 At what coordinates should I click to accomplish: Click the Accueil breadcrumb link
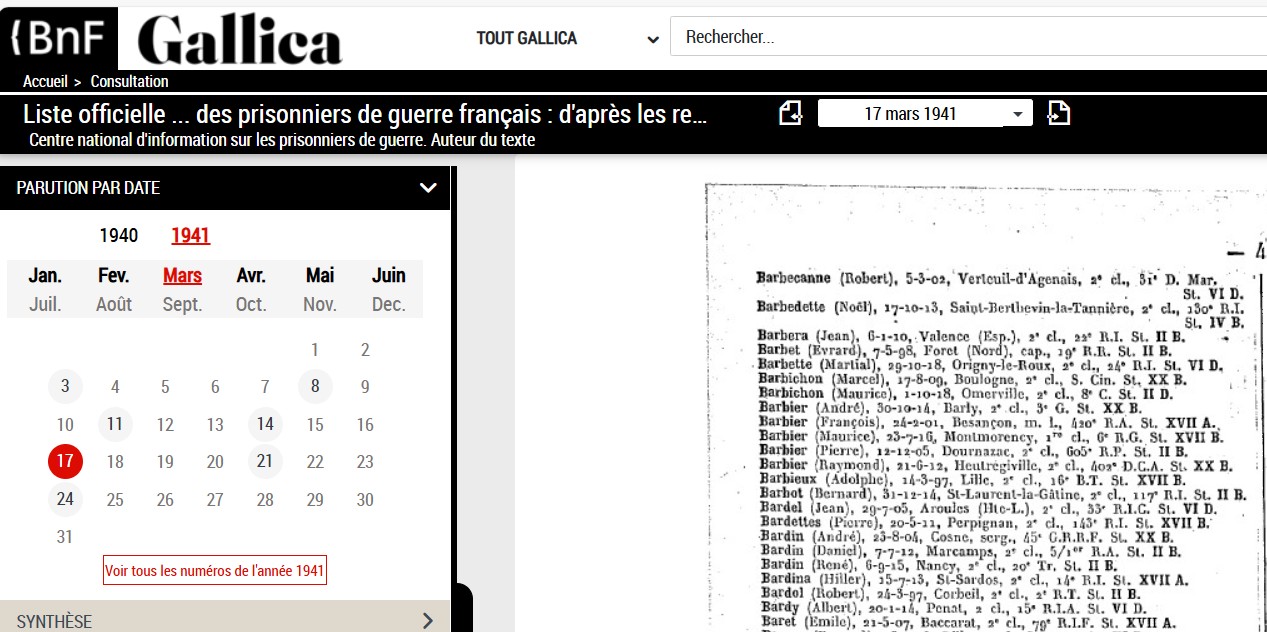pos(45,82)
